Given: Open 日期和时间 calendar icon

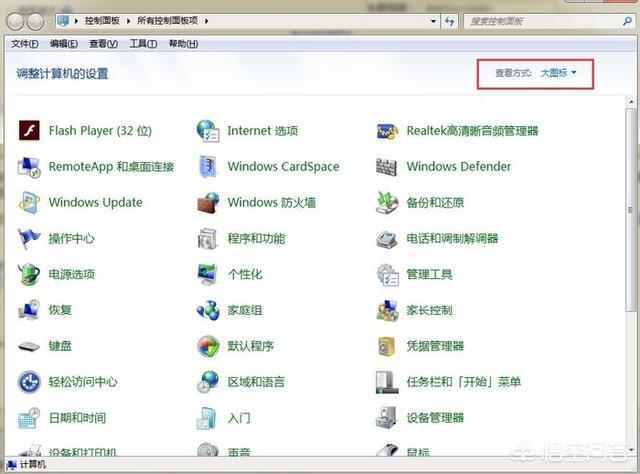Looking at the screenshot, I should click(x=29, y=418).
